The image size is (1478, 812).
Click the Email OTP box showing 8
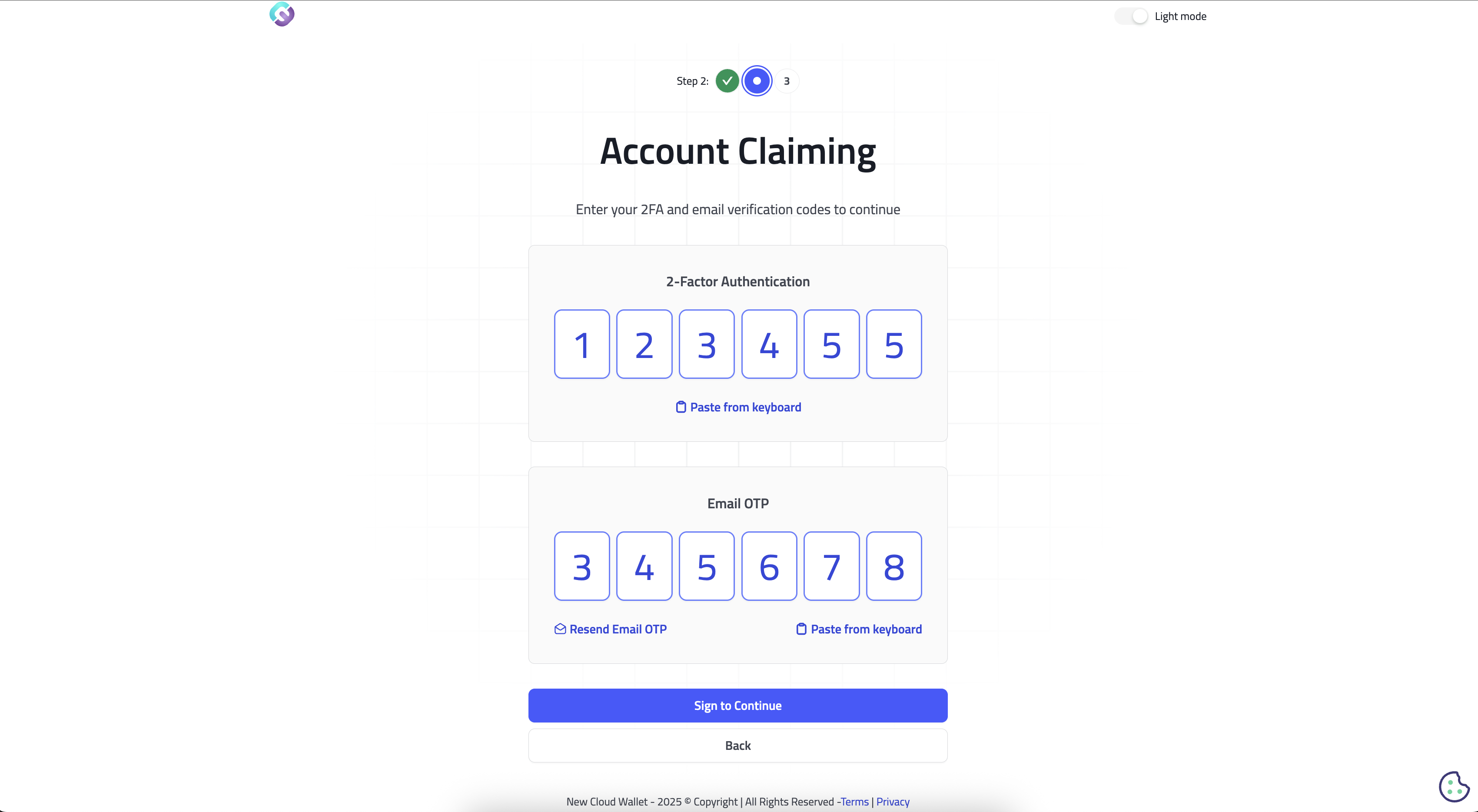coord(893,566)
